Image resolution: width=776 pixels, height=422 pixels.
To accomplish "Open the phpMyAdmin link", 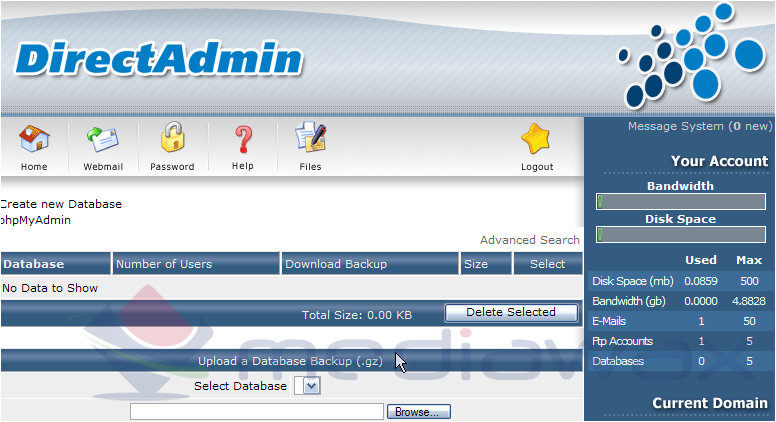I will click(35, 220).
